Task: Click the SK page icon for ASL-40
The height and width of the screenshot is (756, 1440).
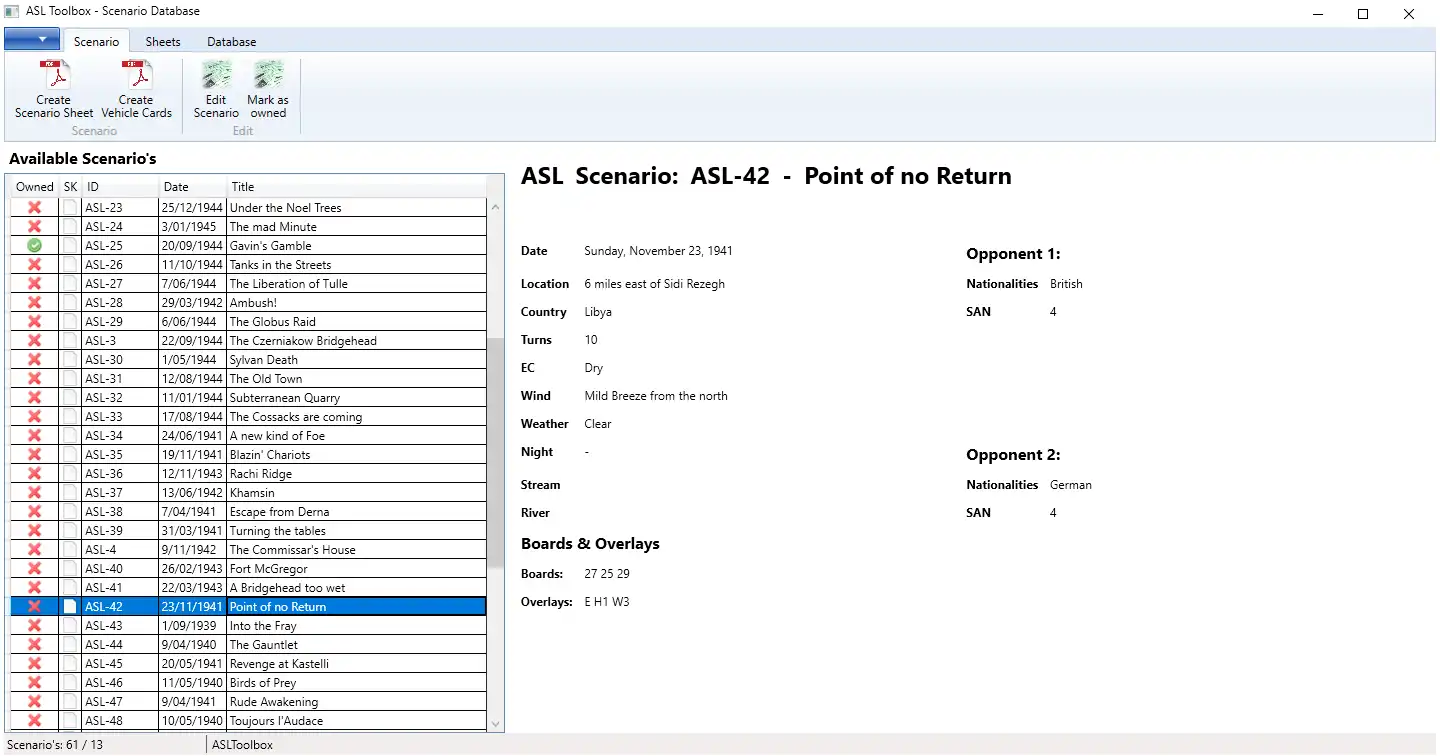Action: (70, 569)
